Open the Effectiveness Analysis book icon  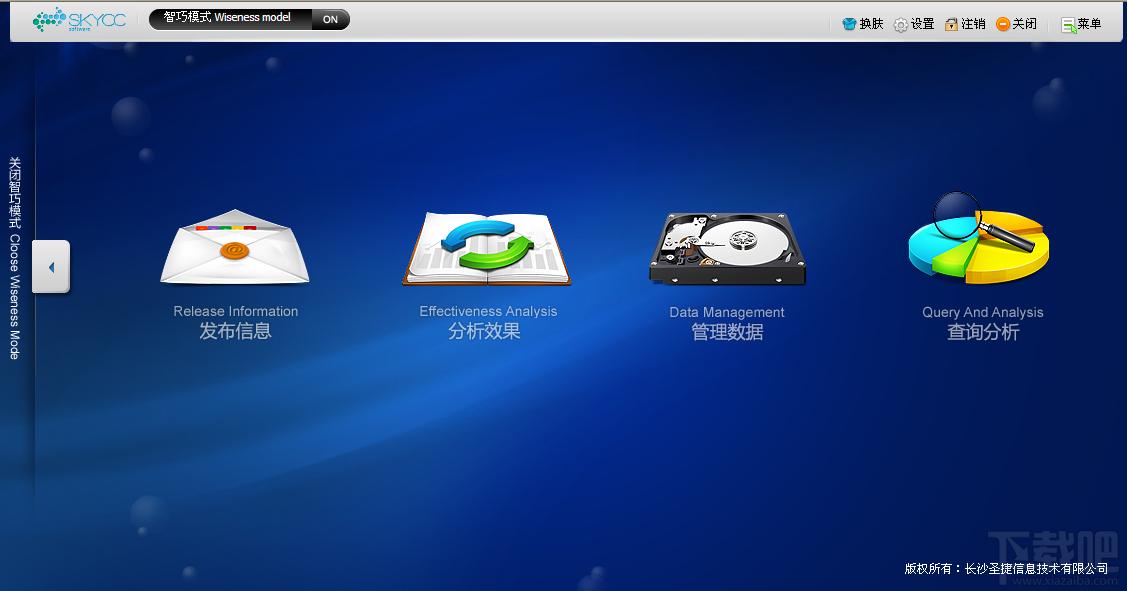[487, 249]
